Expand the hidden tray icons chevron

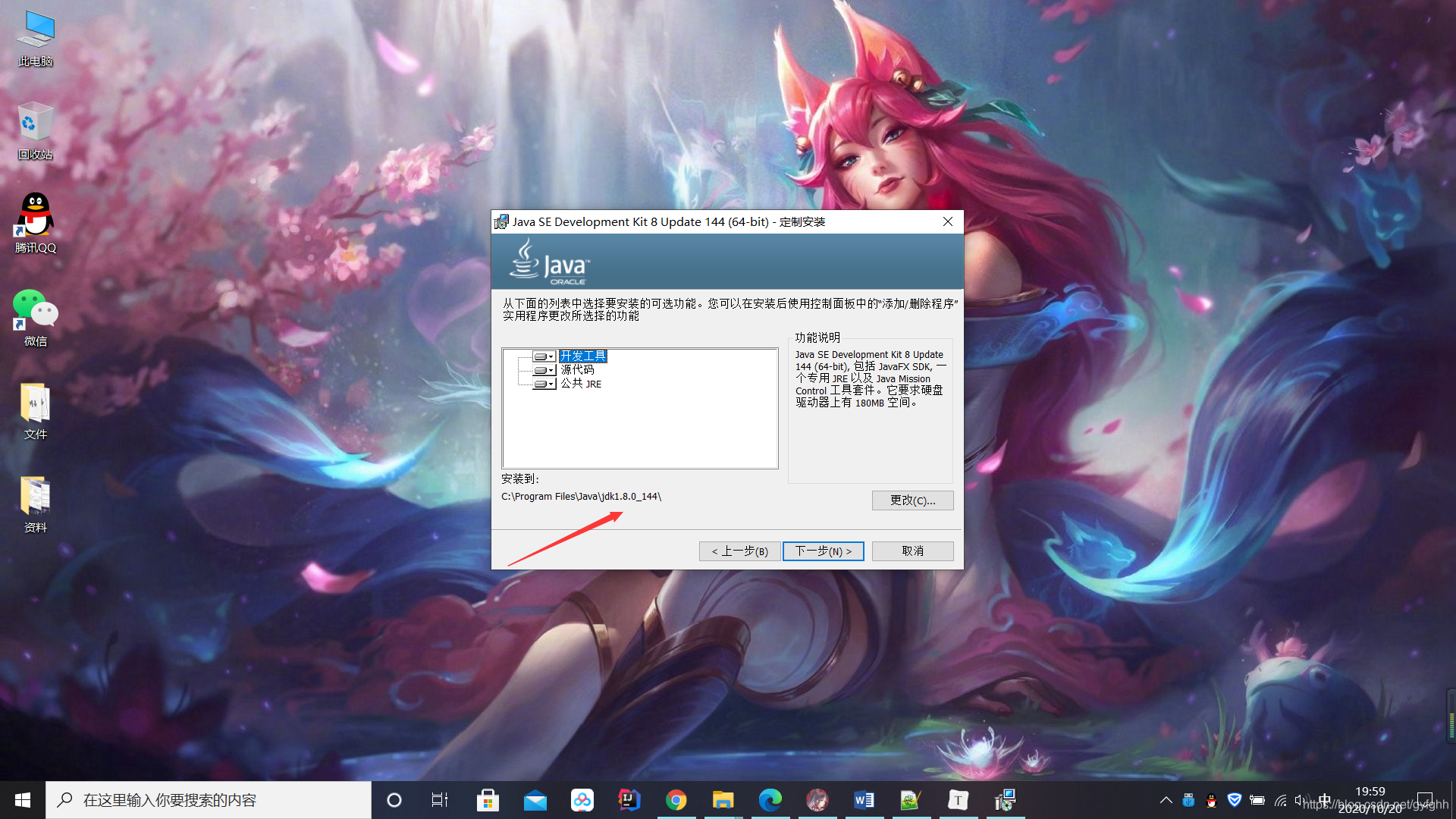pyautogui.click(x=1166, y=799)
